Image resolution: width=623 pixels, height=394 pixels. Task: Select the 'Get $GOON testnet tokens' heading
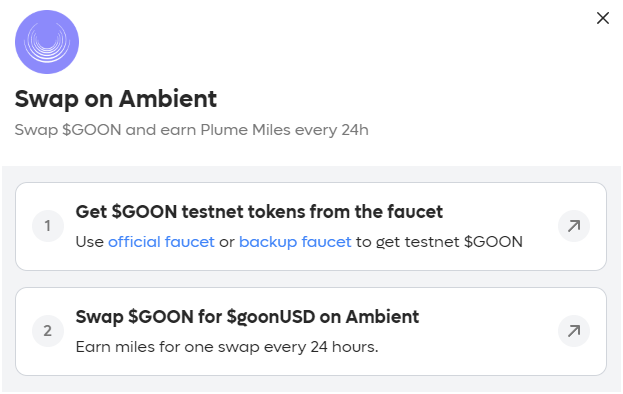click(259, 212)
